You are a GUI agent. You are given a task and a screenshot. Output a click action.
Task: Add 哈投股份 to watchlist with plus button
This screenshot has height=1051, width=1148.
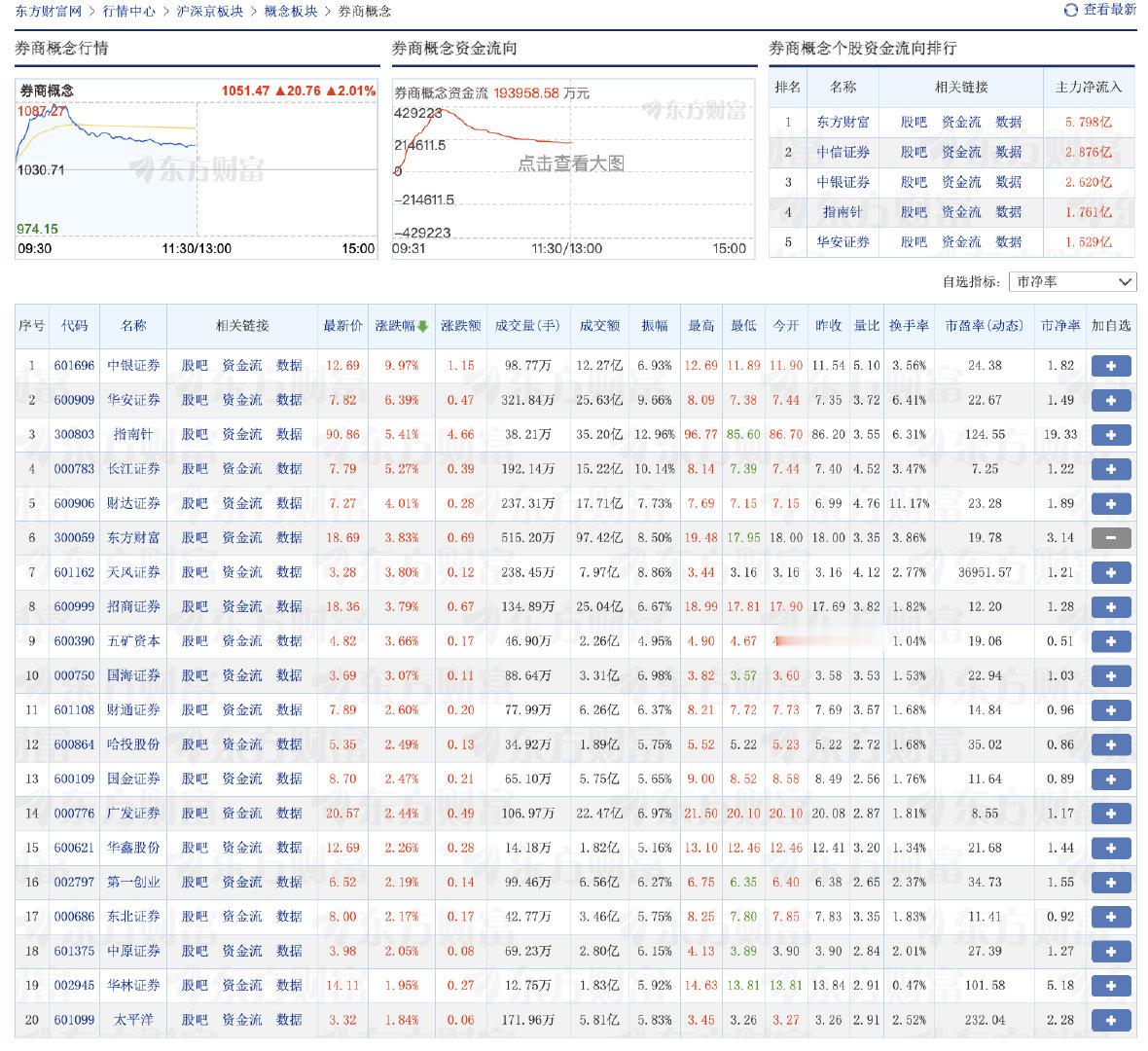1111,744
